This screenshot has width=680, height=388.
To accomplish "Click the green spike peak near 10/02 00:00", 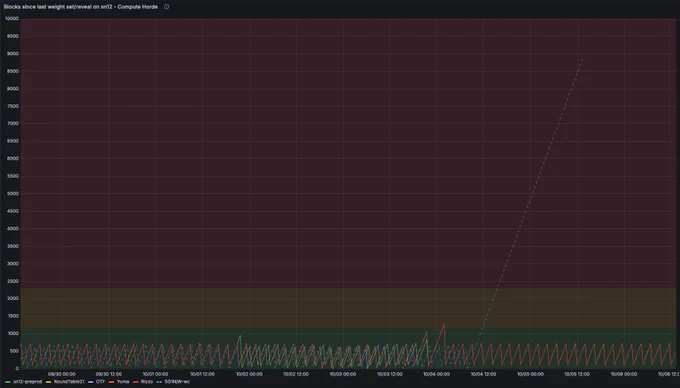I will [240, 336].
